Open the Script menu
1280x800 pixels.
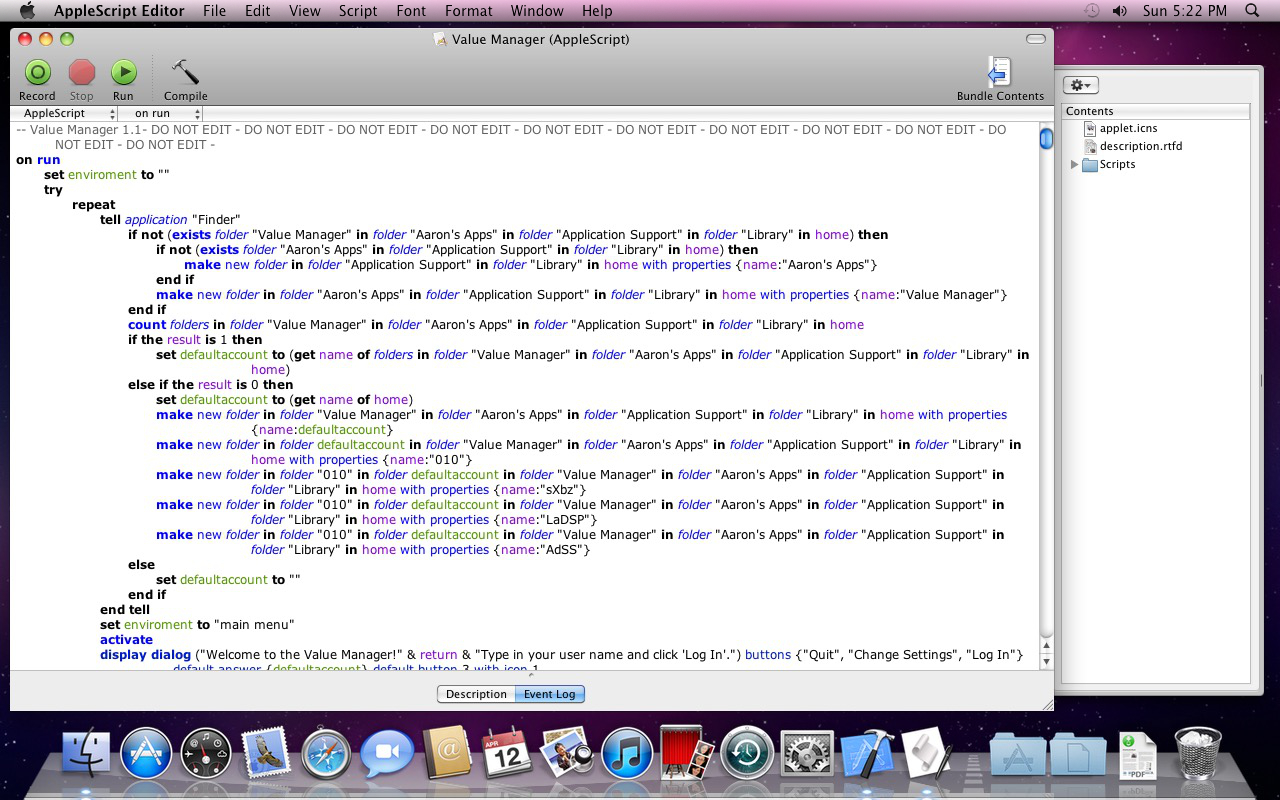[x=357, y=11]
